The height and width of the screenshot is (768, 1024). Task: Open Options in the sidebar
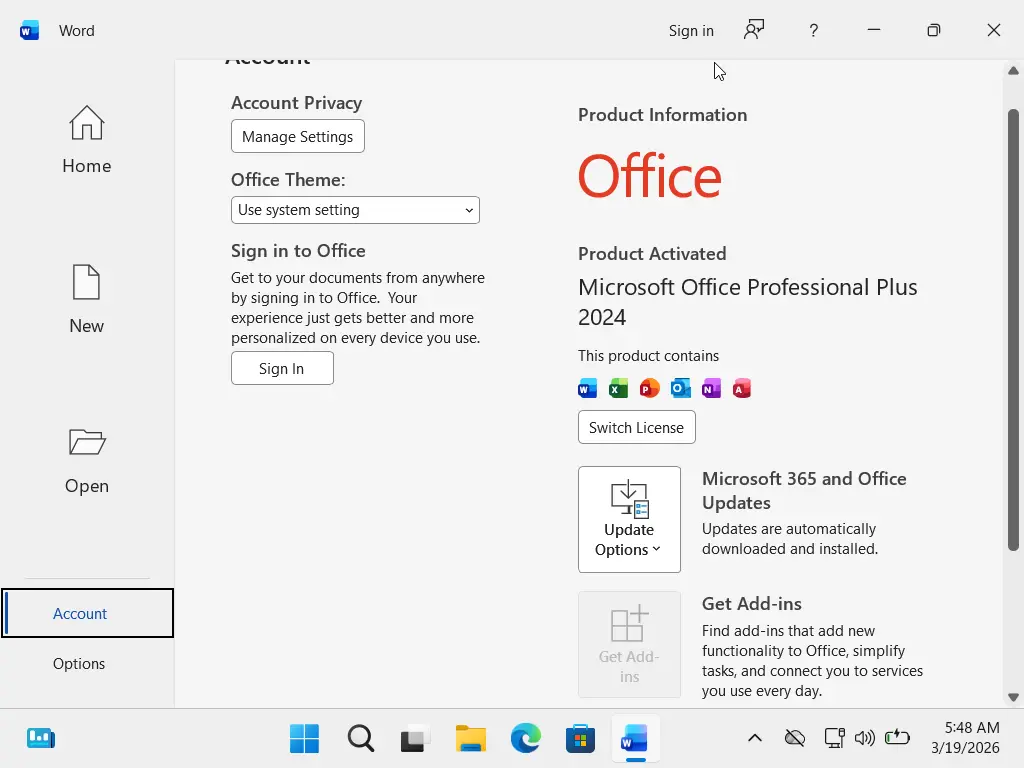pos(79,664)
